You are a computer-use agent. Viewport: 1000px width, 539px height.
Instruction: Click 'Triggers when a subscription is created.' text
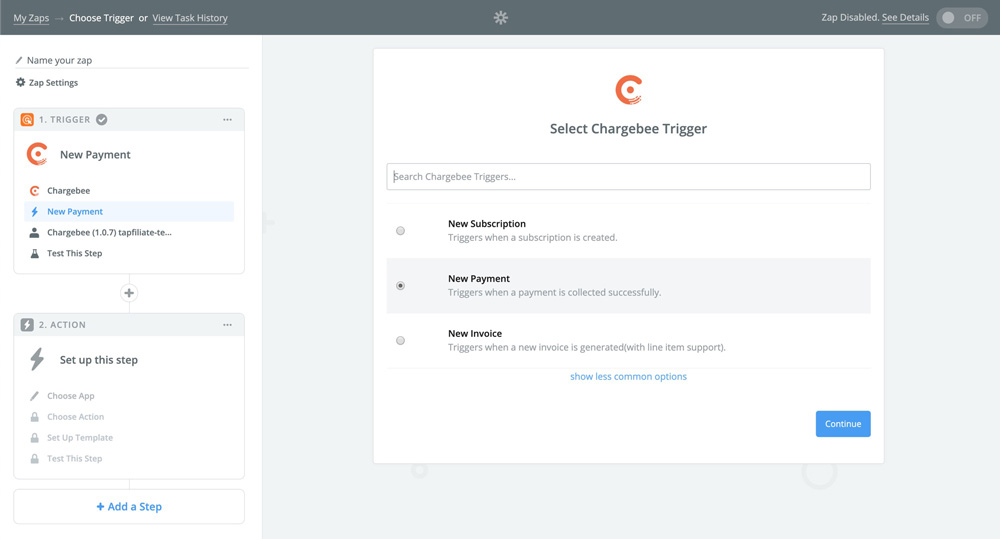coord(533,237)
